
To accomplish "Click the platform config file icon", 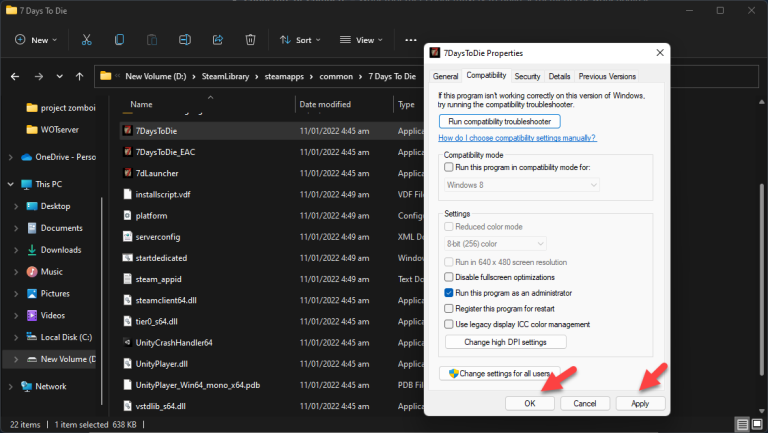I will [127, 216].
